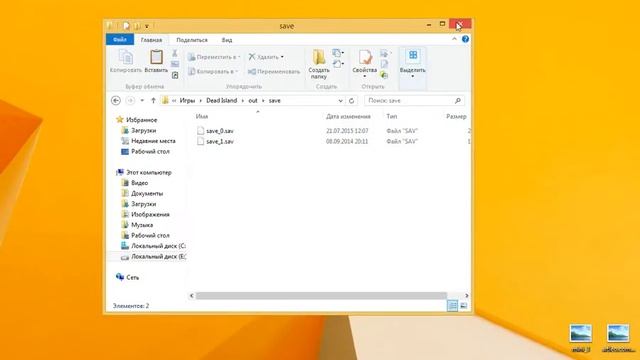
Task: Open Документы in the sidebar
Action: pyautogui.click(x=147, y=193)
